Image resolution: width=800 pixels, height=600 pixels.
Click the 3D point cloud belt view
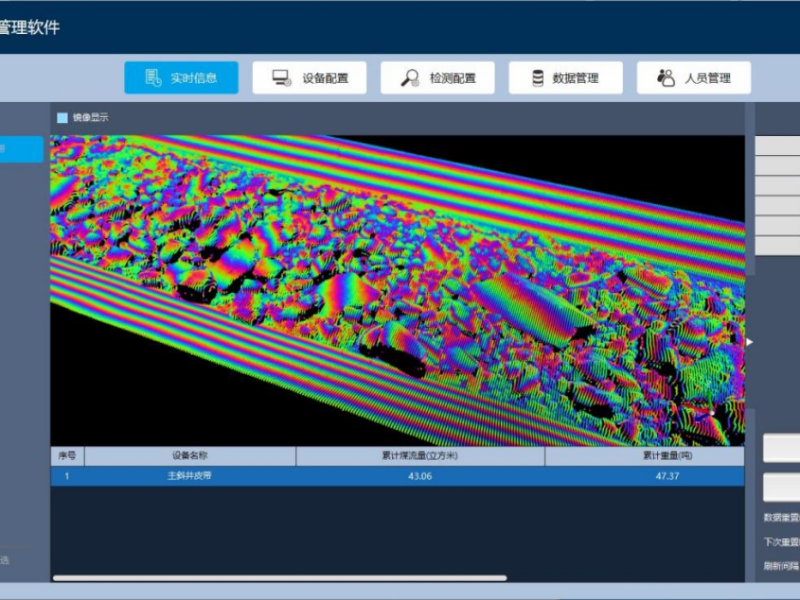coord(398,290)
